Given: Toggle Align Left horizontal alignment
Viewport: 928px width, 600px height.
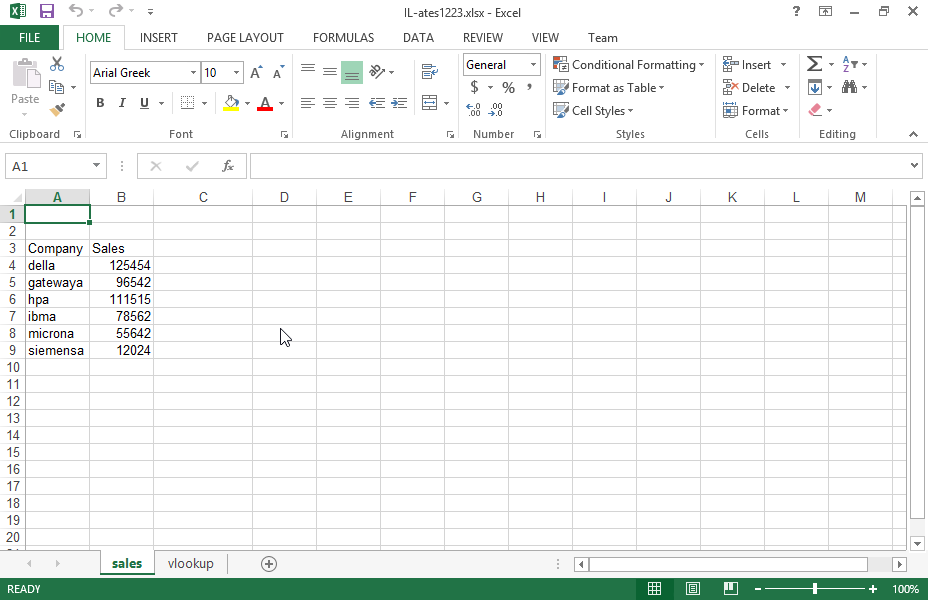Looking at the screenshot, I should tap(308, 103).
